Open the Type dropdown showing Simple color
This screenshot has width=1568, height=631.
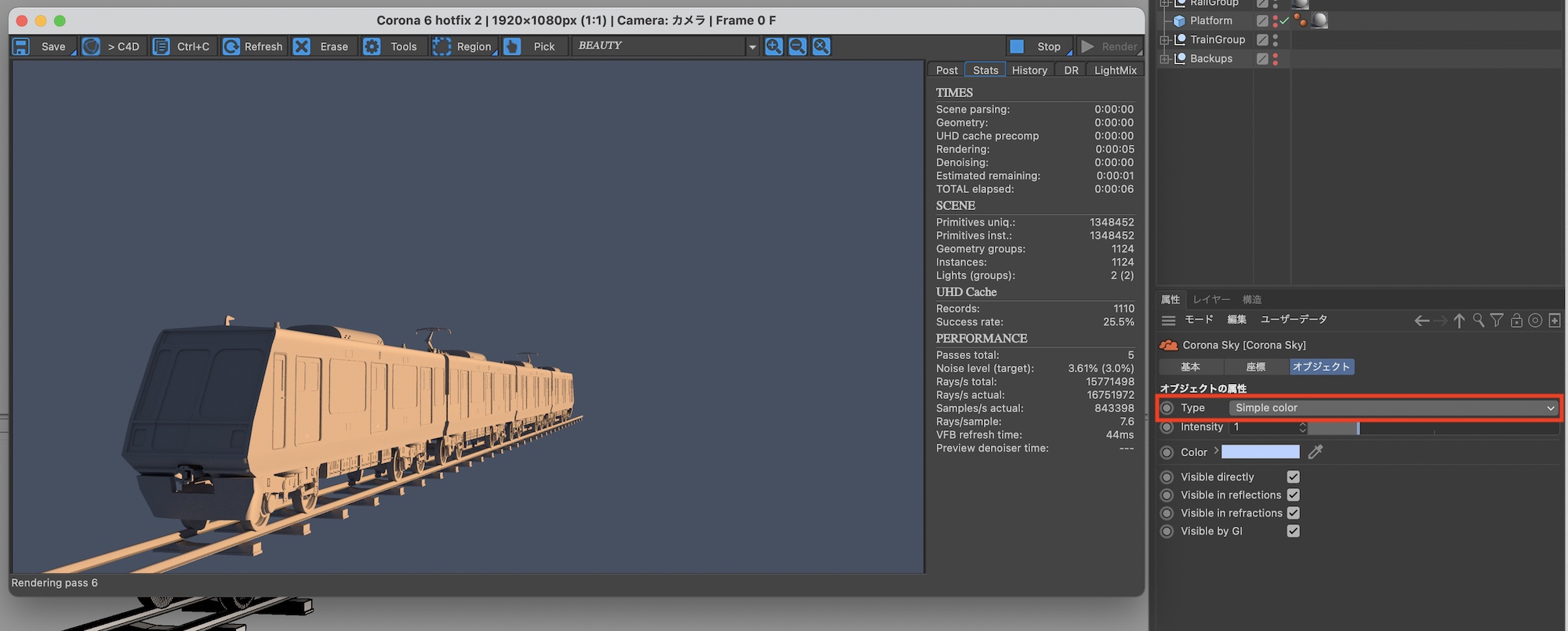[1392, 408]
